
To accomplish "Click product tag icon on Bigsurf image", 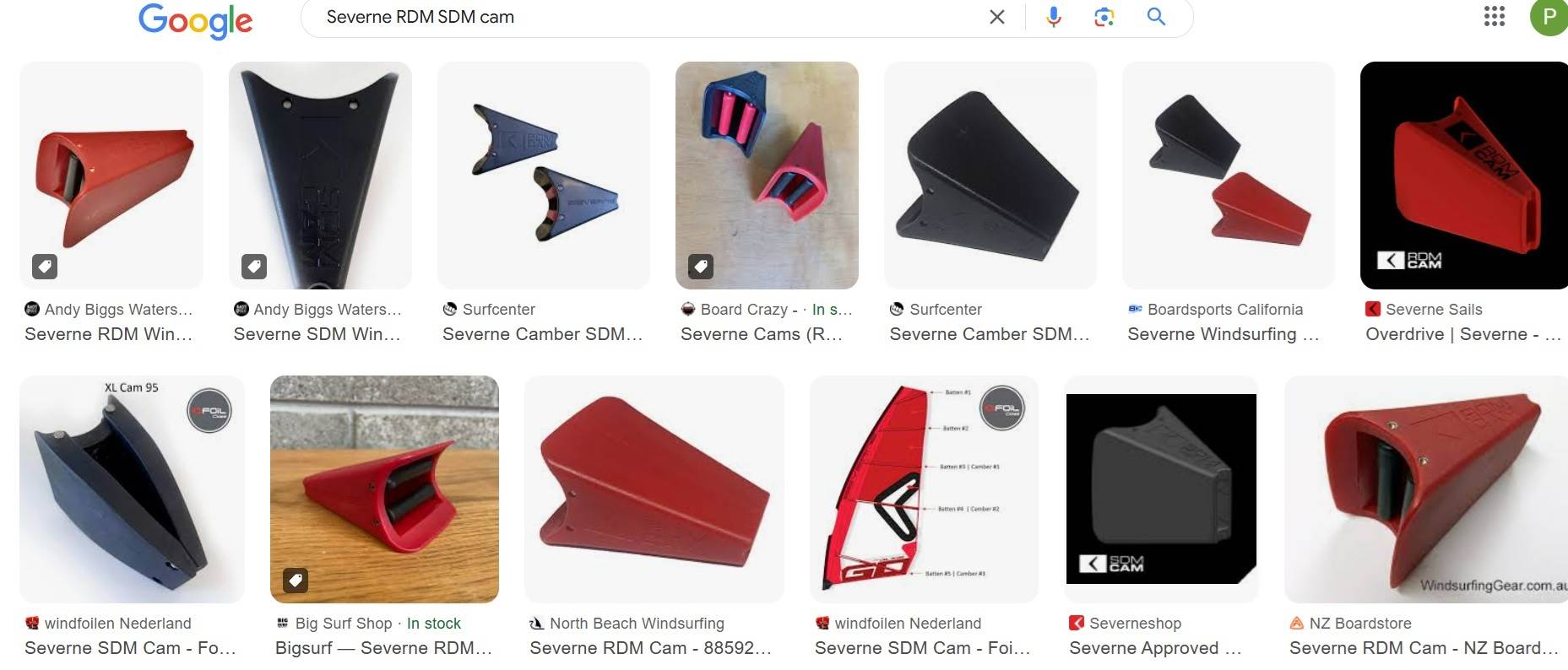I will pyautogui.click(x=295, y=581).
